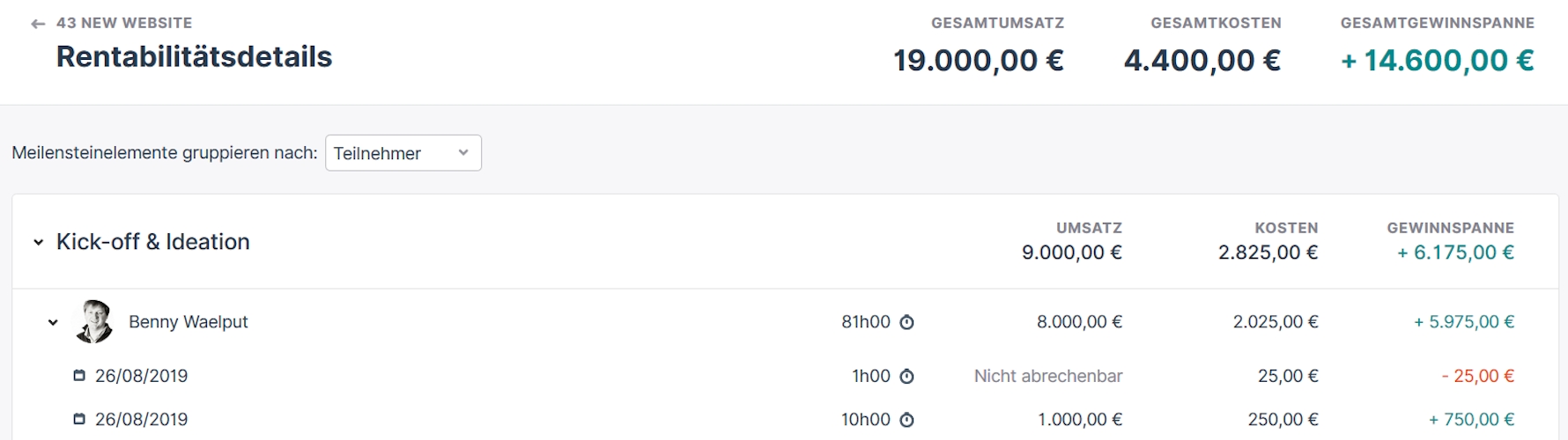Viewport: 1568px width, 440px height.
Task: Click the Nicht abrechenbar label
Action: click(1047, 377)
